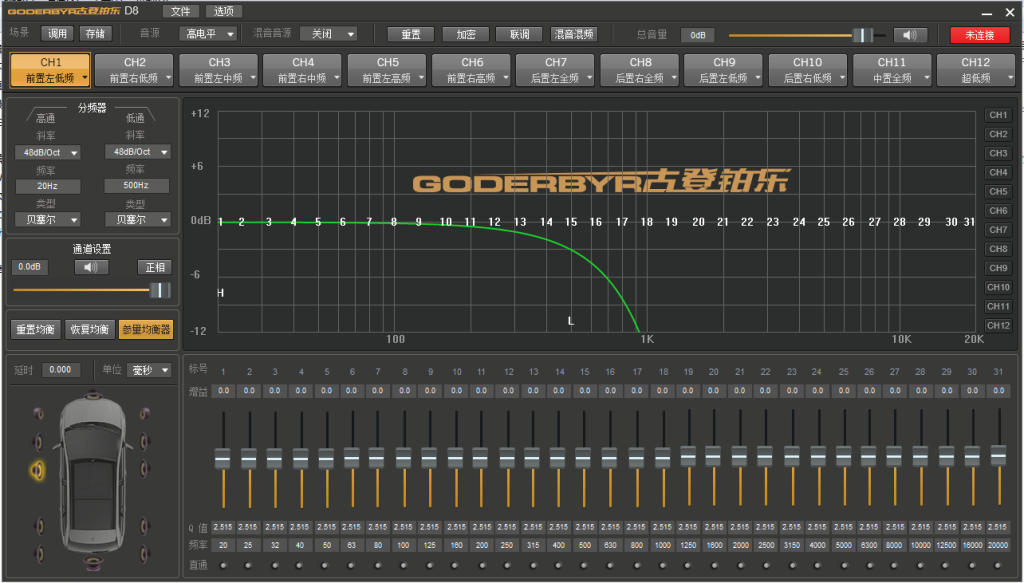Switch to the CH3 前置左中频 channel tab
The image size is (1024, 583).
coord(218,70)
